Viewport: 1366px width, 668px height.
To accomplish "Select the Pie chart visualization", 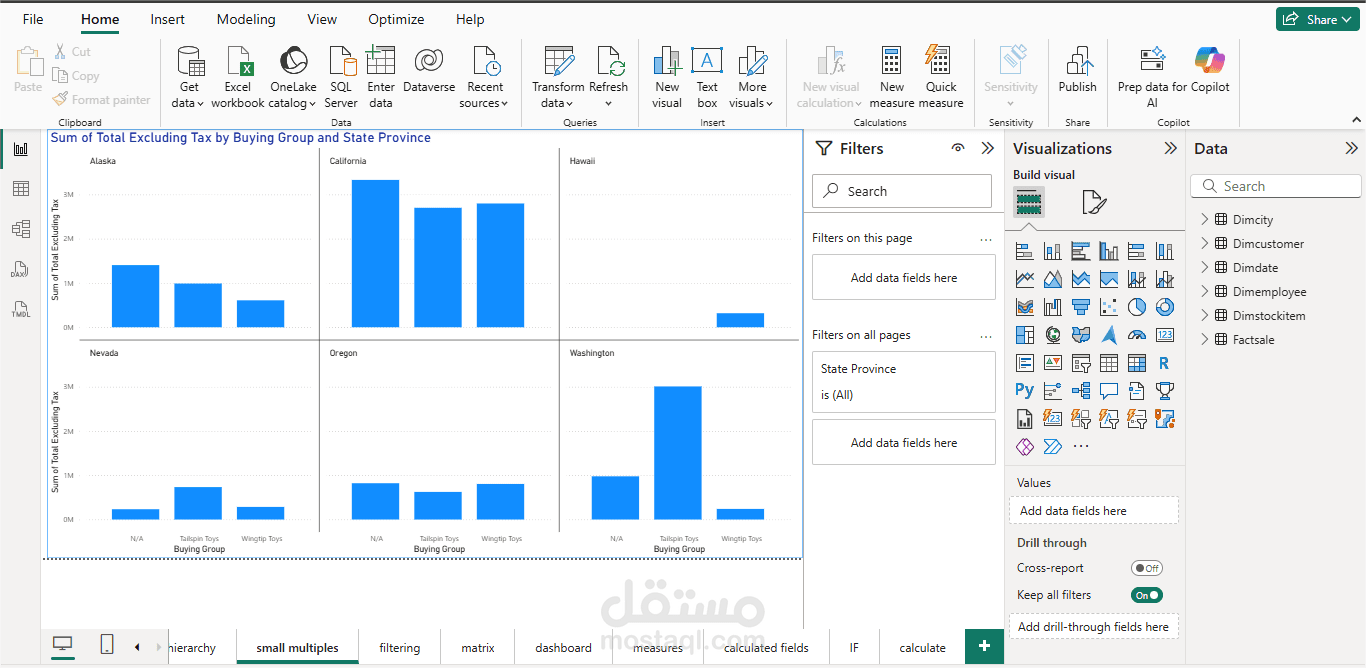I will coord(1137,307).
